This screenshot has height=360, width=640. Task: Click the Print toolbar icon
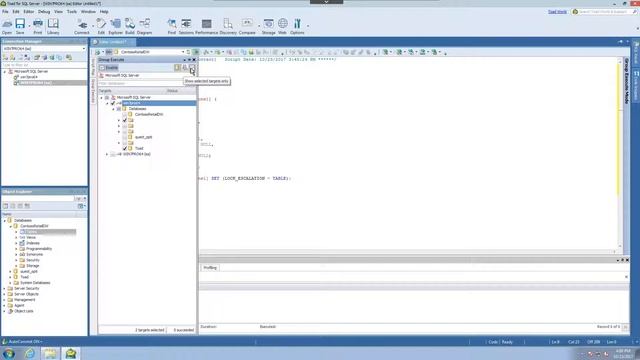(x=38, y=26)
